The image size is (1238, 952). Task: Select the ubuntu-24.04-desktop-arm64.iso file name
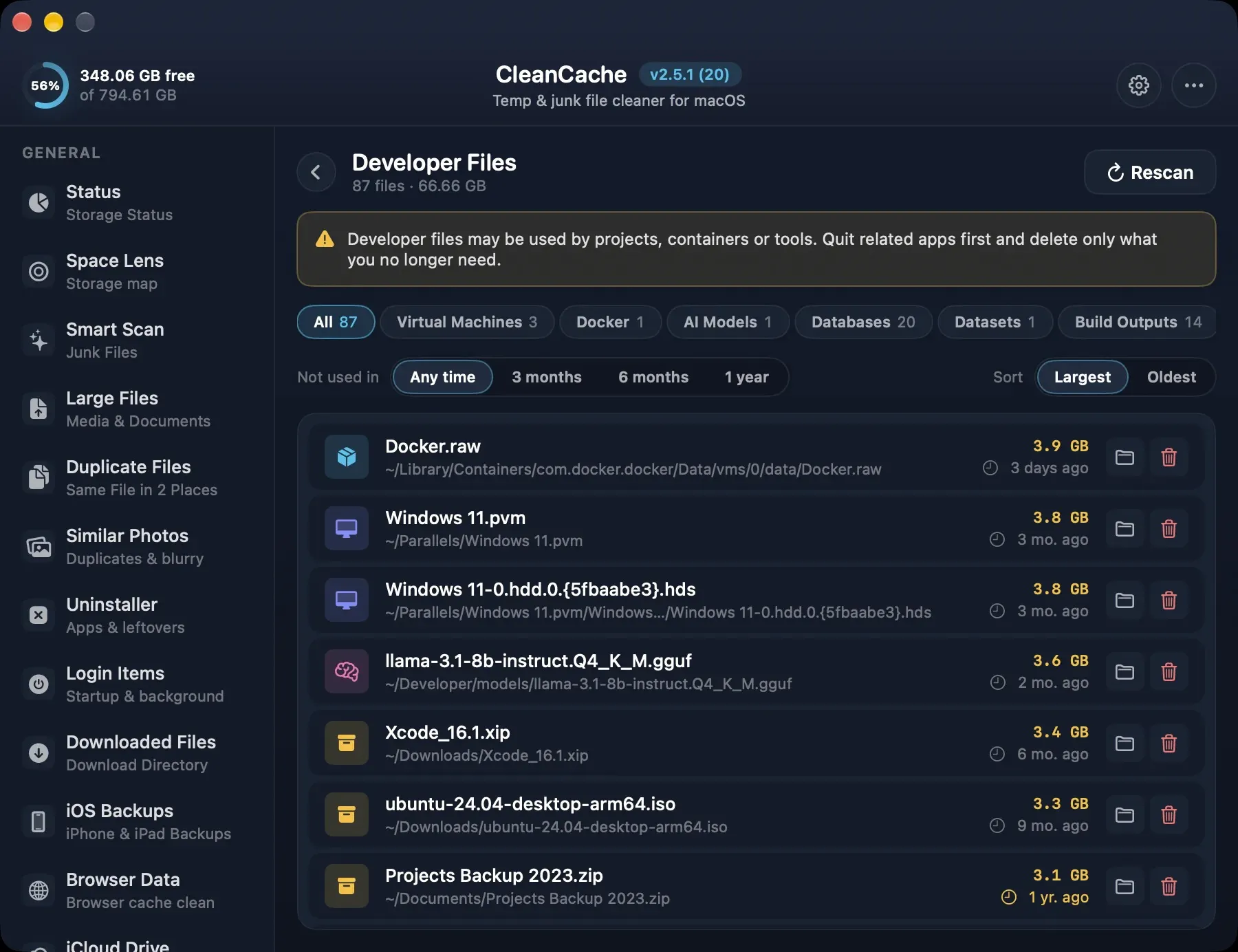(x=530, y=803)
